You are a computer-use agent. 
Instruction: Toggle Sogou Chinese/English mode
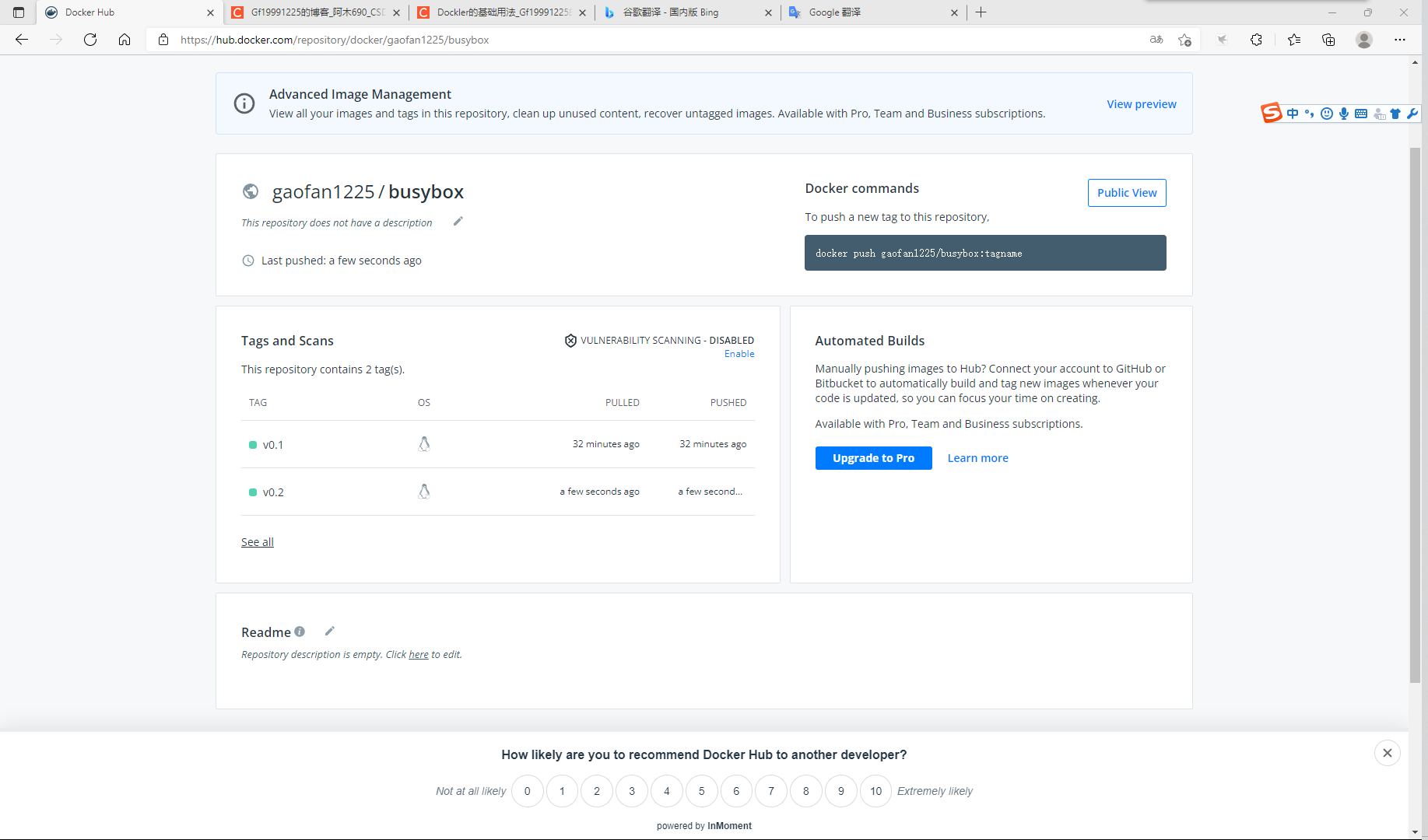point(1293,114)
